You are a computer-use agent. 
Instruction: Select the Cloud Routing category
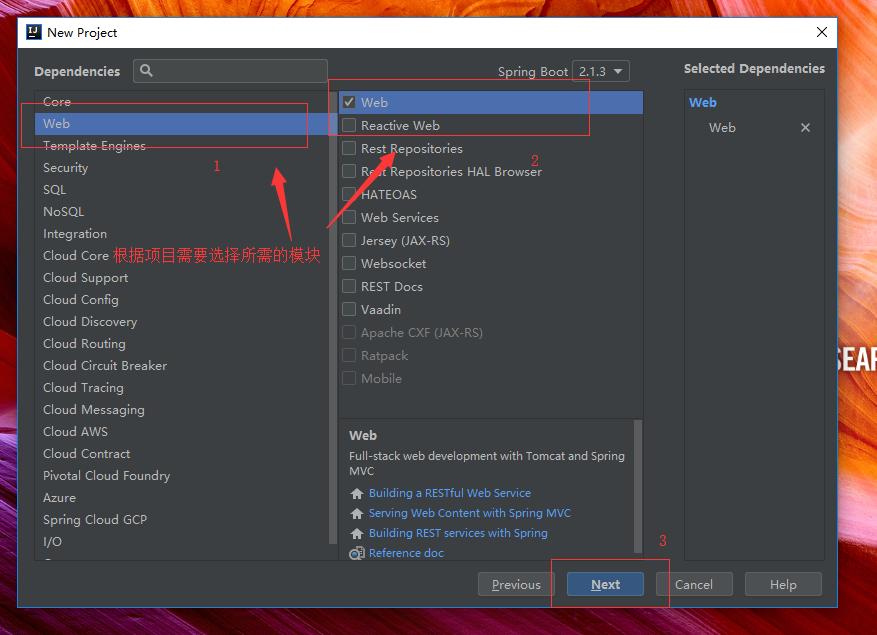pos(182,344)
